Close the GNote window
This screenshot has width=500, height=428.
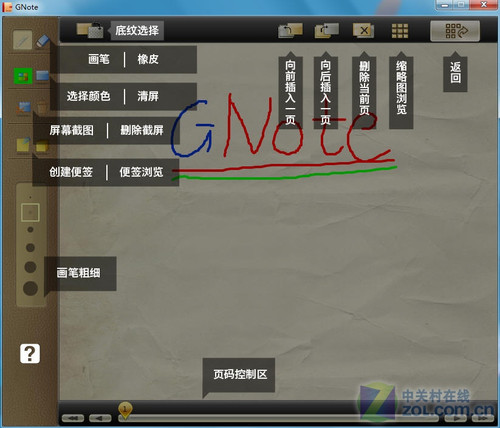click(483, 5)
